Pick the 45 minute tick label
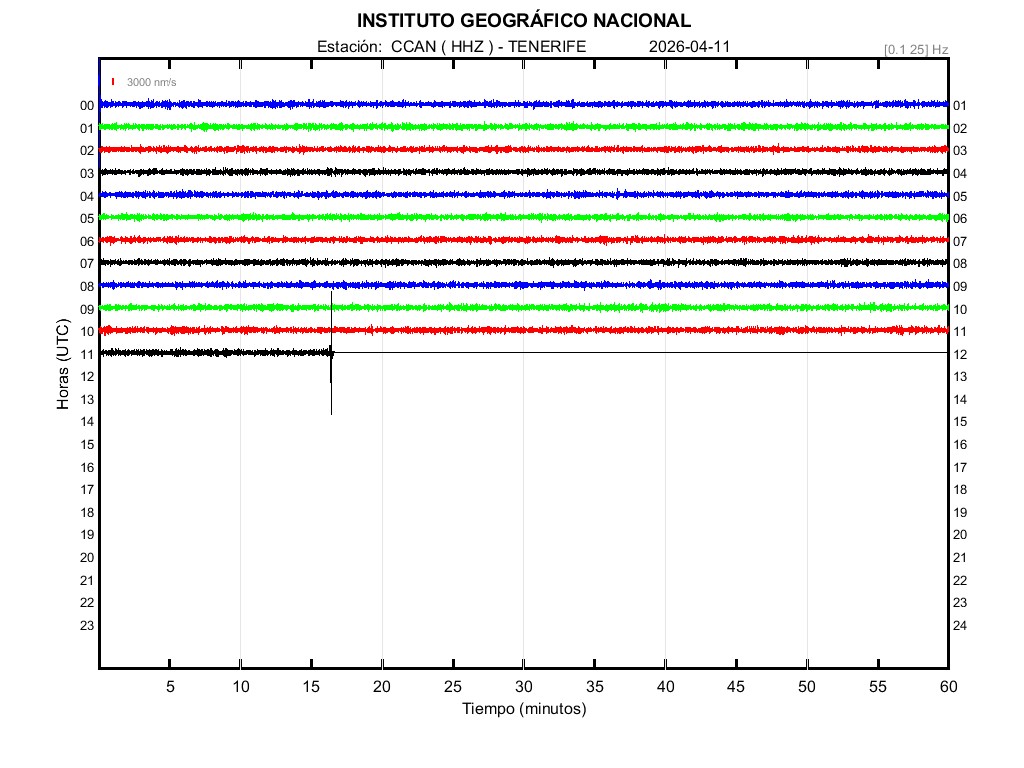This screenshot has height=768, width=1024. (x=736, y=687)
